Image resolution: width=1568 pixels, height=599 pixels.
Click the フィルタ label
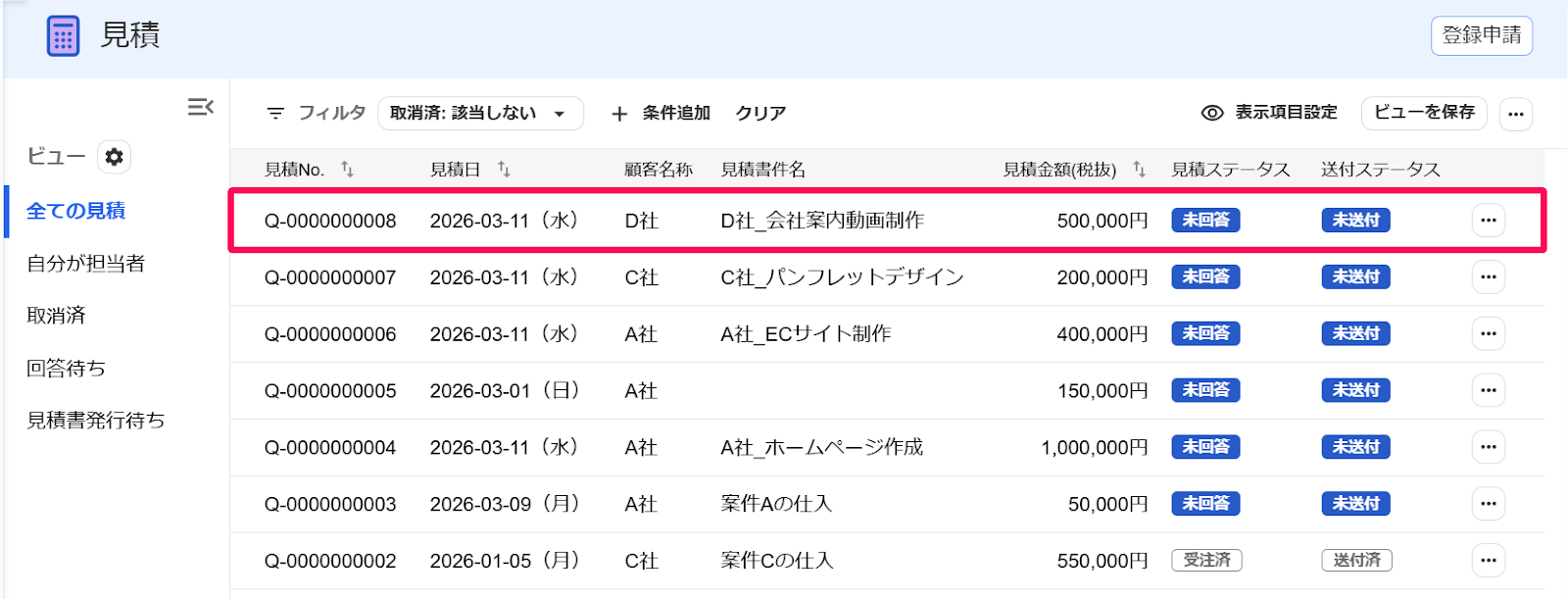pos(331,114)
